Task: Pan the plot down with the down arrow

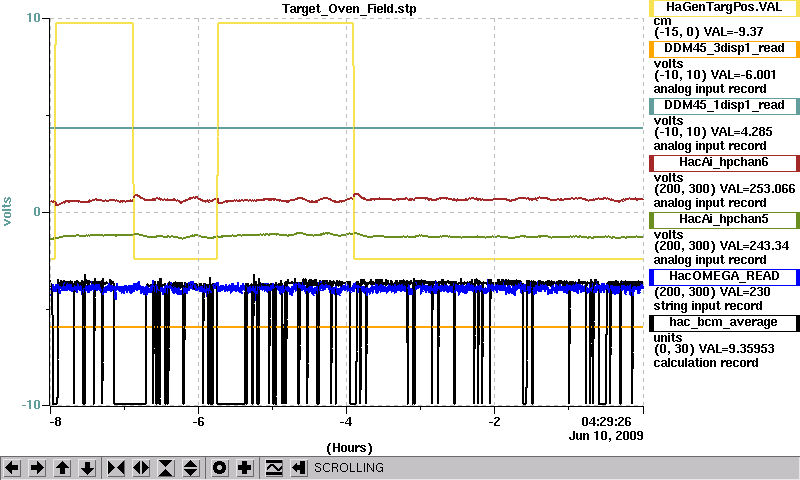Action: (87, 467)
